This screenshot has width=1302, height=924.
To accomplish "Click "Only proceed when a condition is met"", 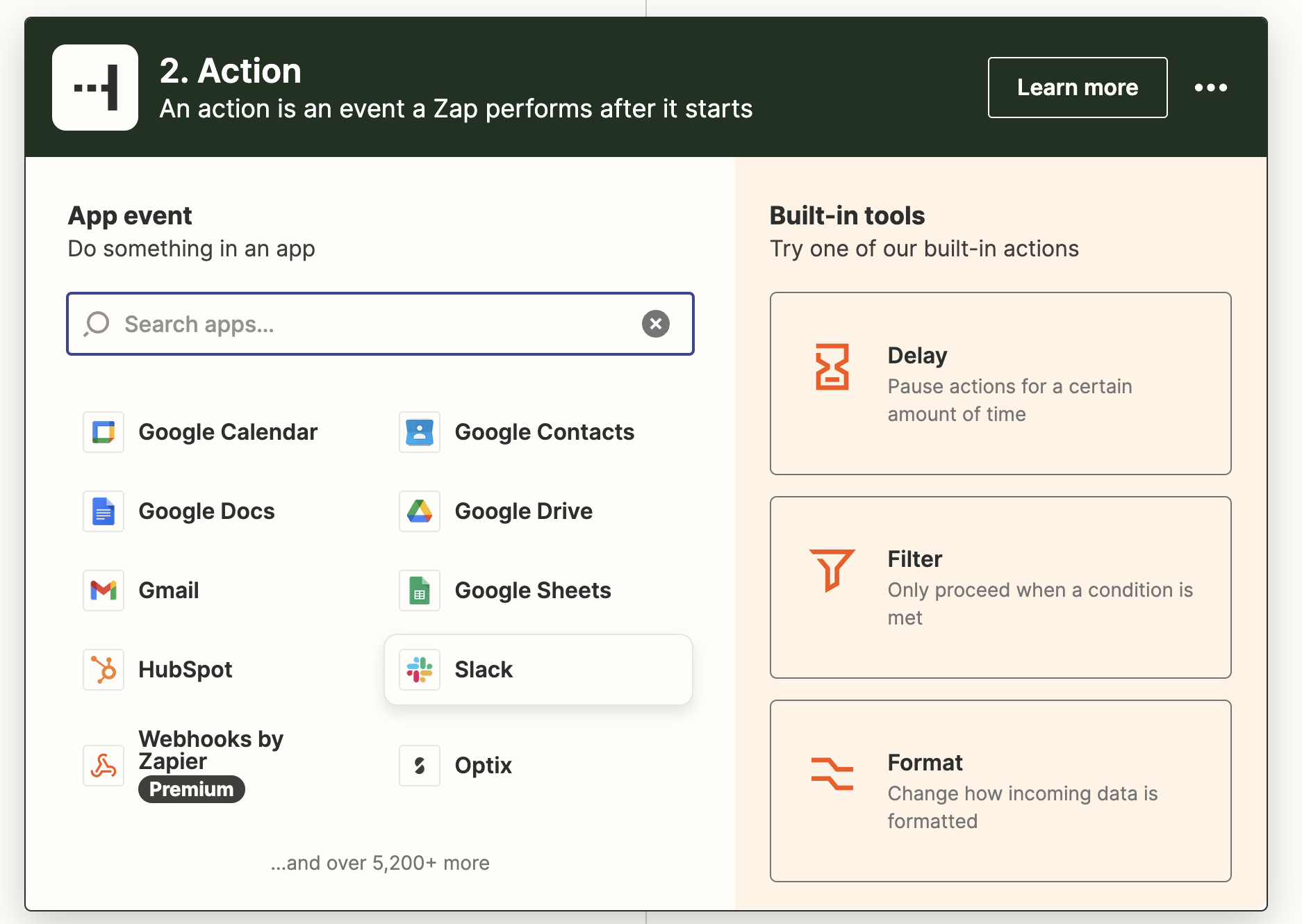I will click(x=1040, y=604).
